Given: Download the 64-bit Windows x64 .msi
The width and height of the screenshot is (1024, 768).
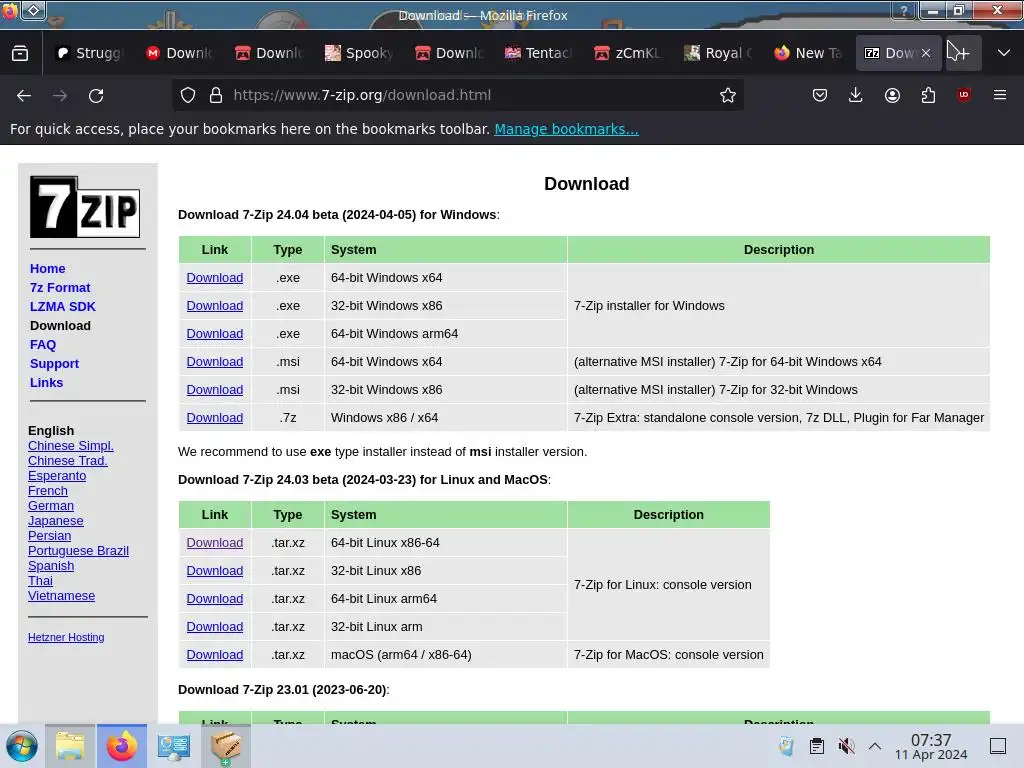Looking at the screenshot, I should 215,362.
